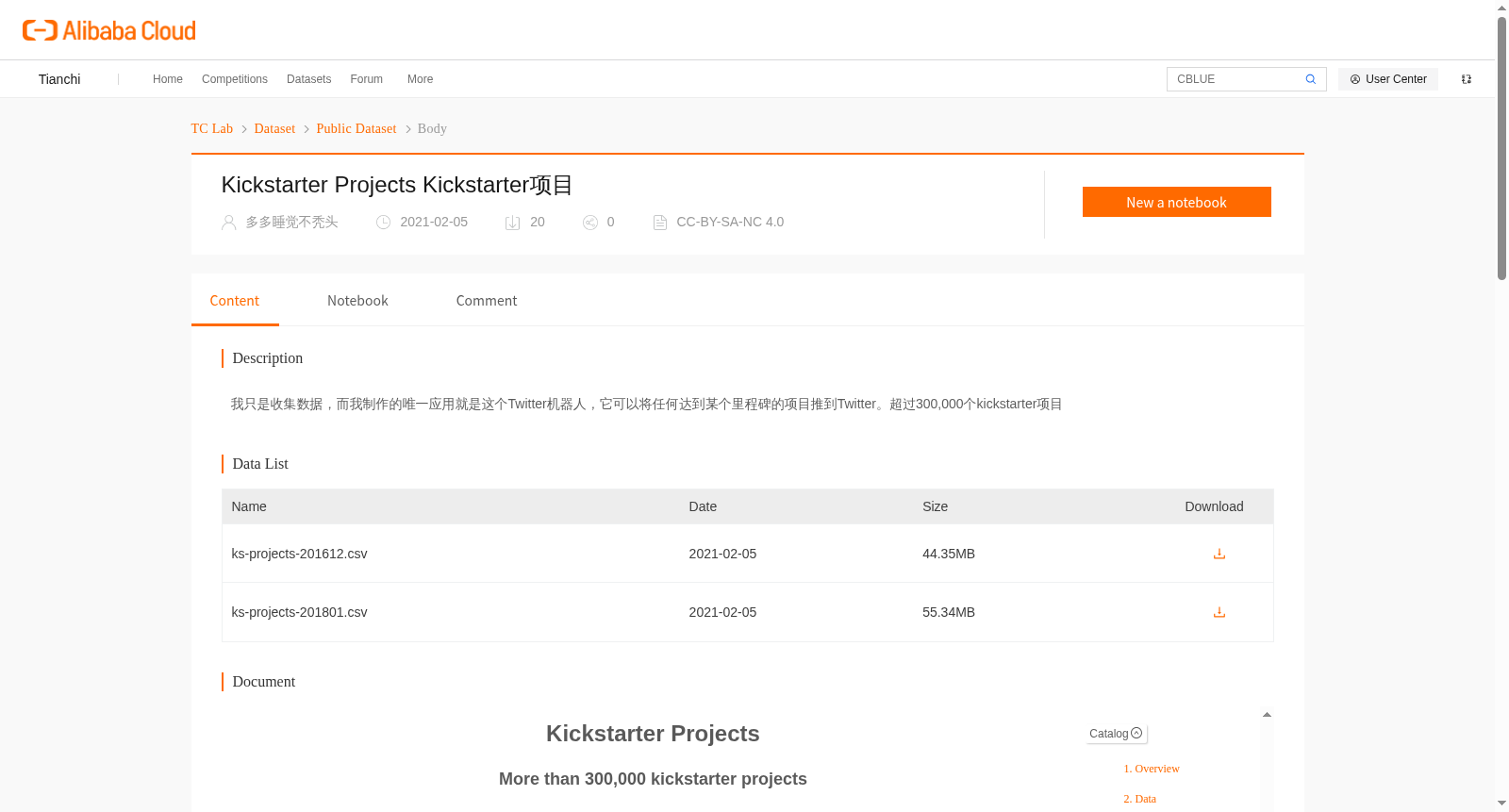Click the More than 300,000 kickstarter projects subtitle
Screen dimensions: 1509x812
coord(653,779)
